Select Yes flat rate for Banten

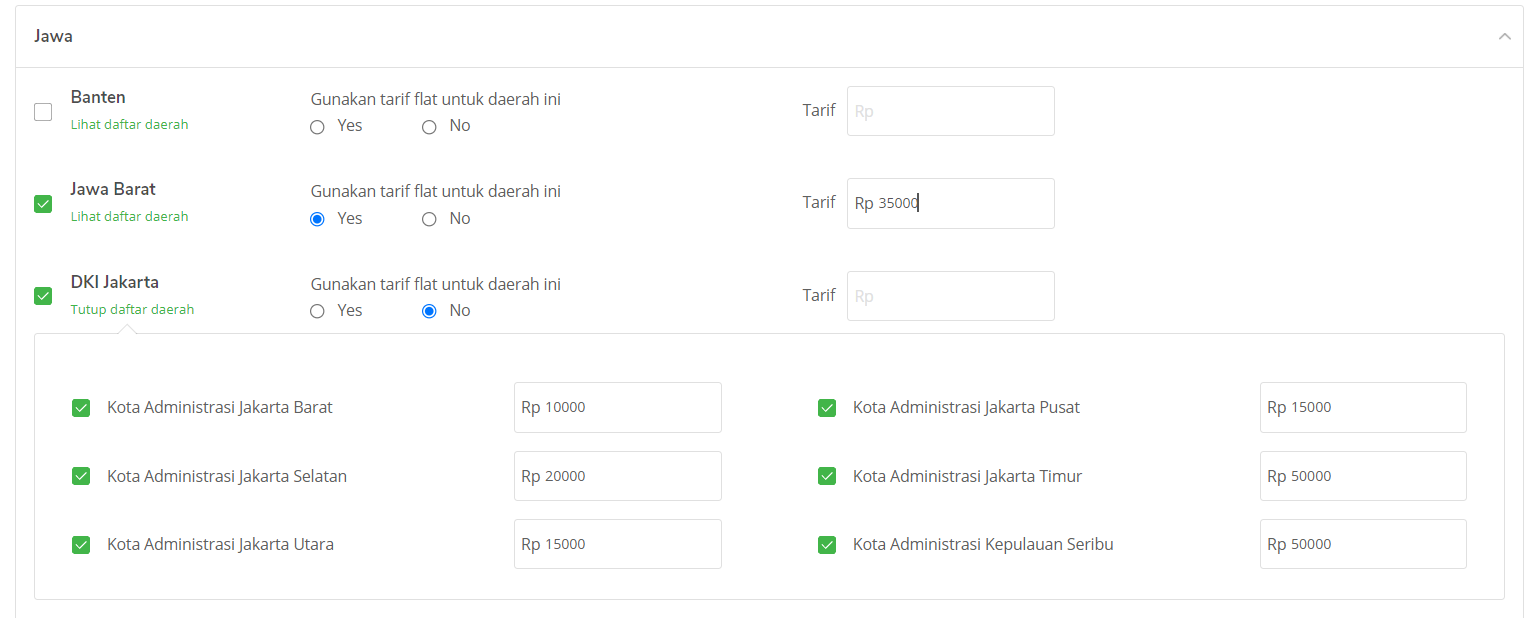(x=318, y=127)
